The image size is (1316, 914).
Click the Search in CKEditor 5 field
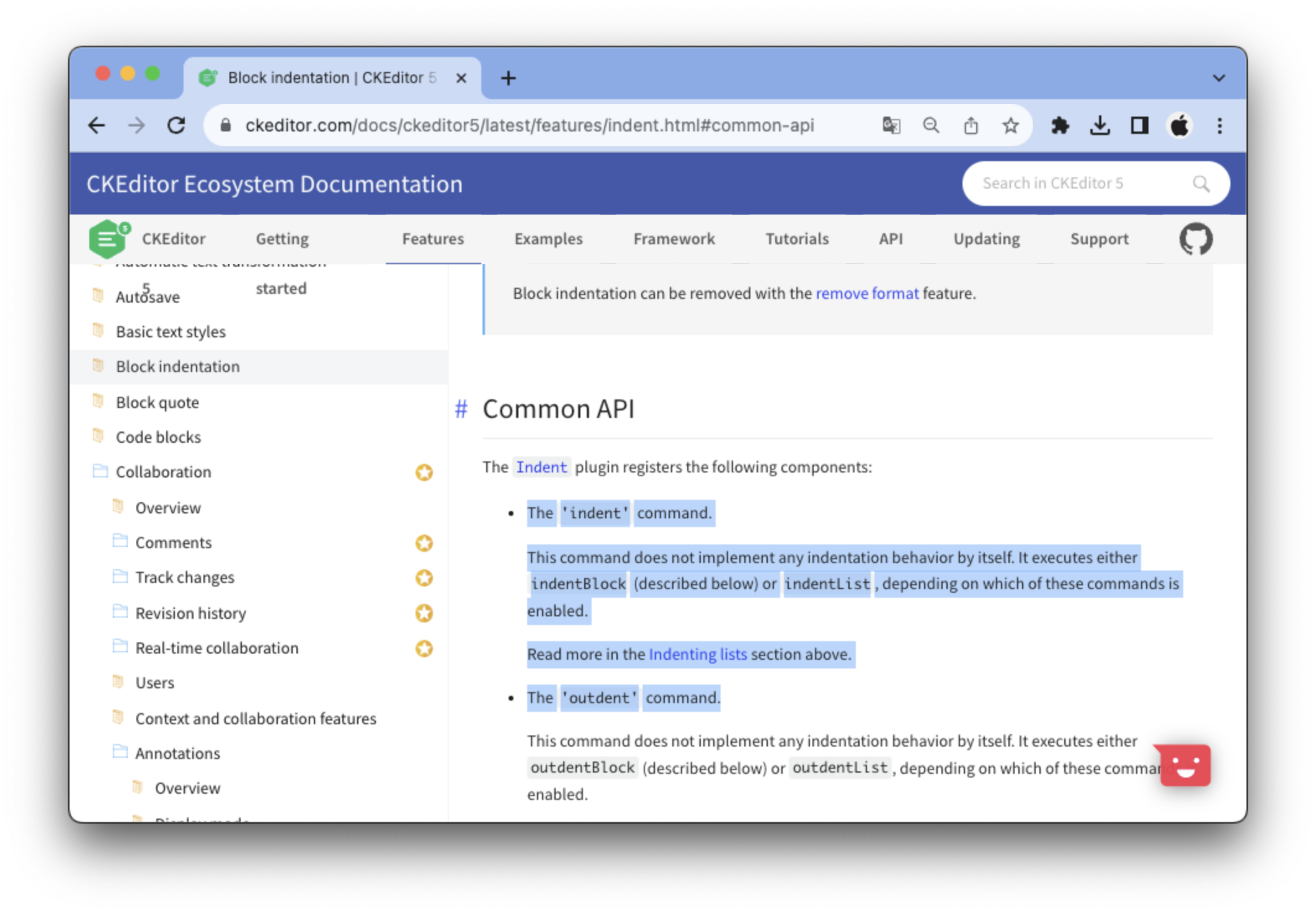click(x=1079, y=184)
